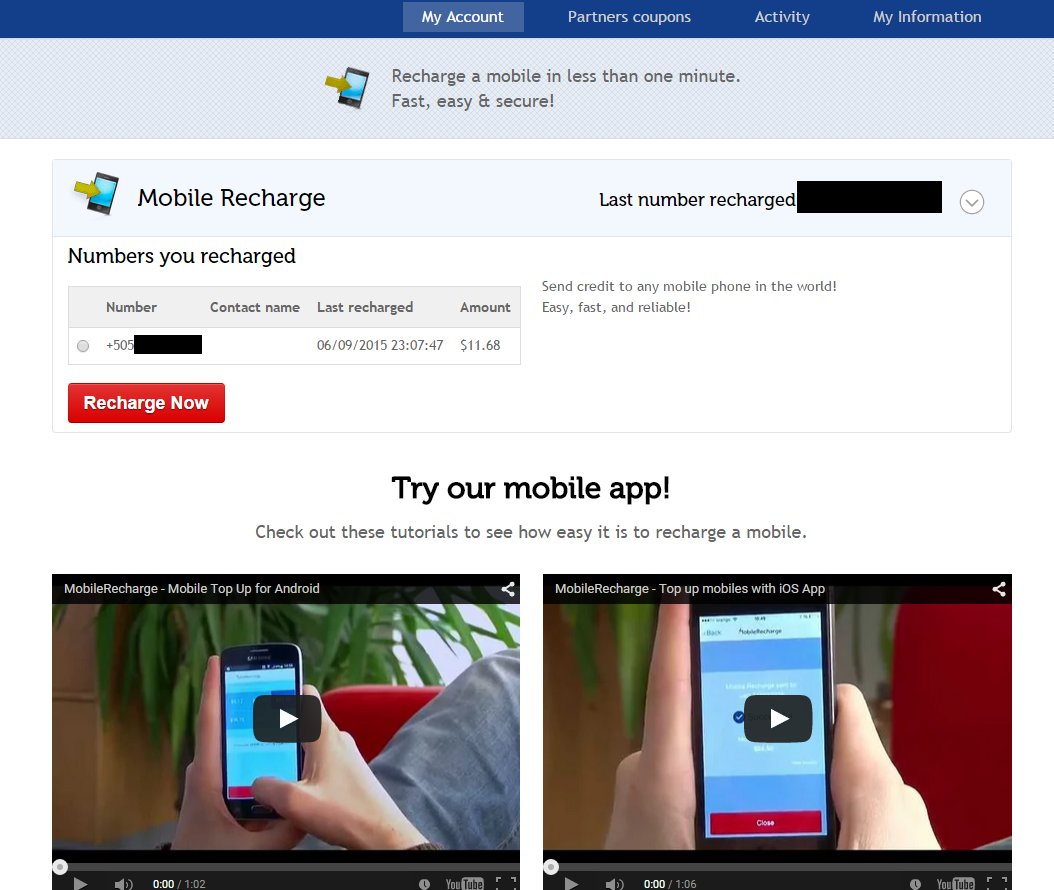Open the My Information tab
This screenshot has width=1054, height=890.
(x=927, y=17)
